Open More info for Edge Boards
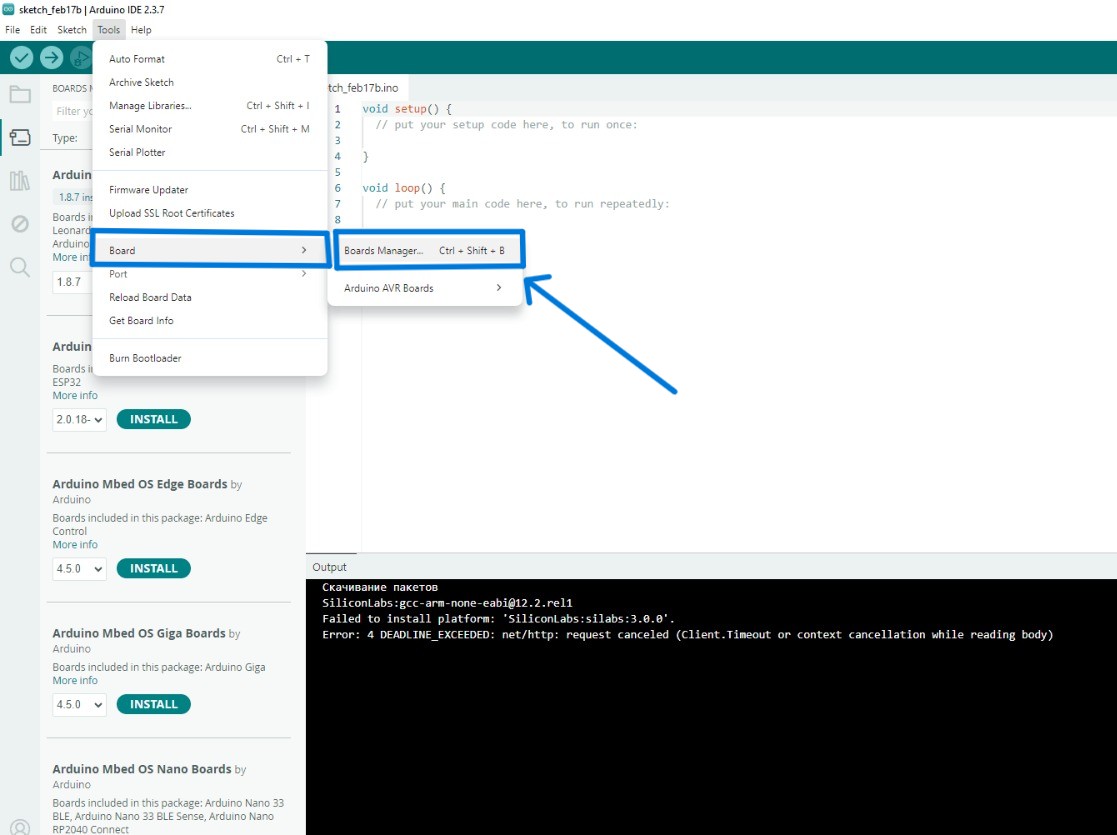Image resolution: width=1117 pixels, height=835 pixels. click(75, 544)
